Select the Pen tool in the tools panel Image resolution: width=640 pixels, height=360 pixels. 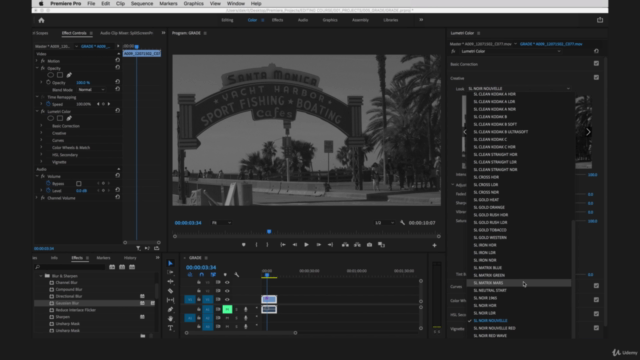[171, 309]
